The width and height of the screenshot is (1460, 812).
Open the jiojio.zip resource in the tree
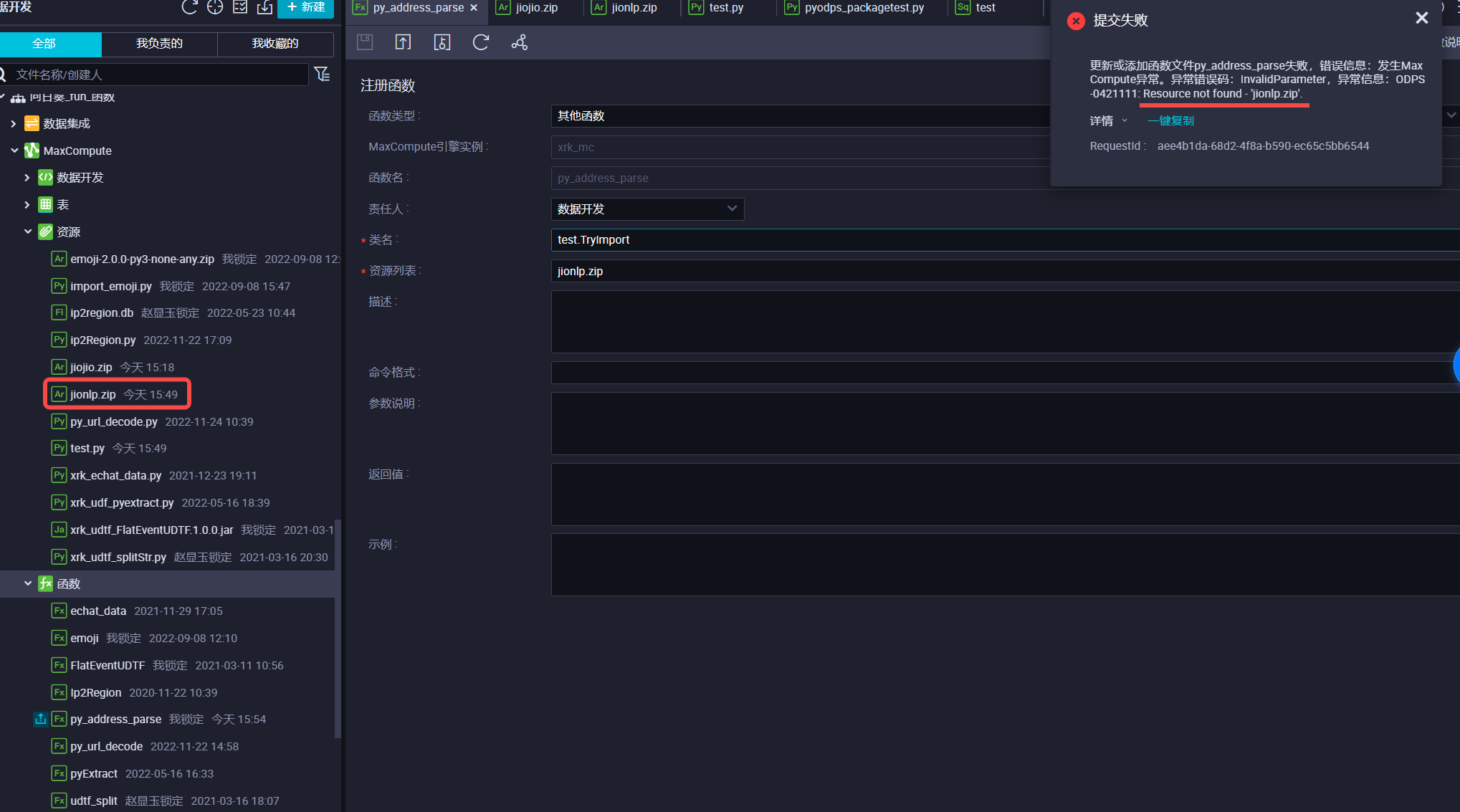click(91, 367)
